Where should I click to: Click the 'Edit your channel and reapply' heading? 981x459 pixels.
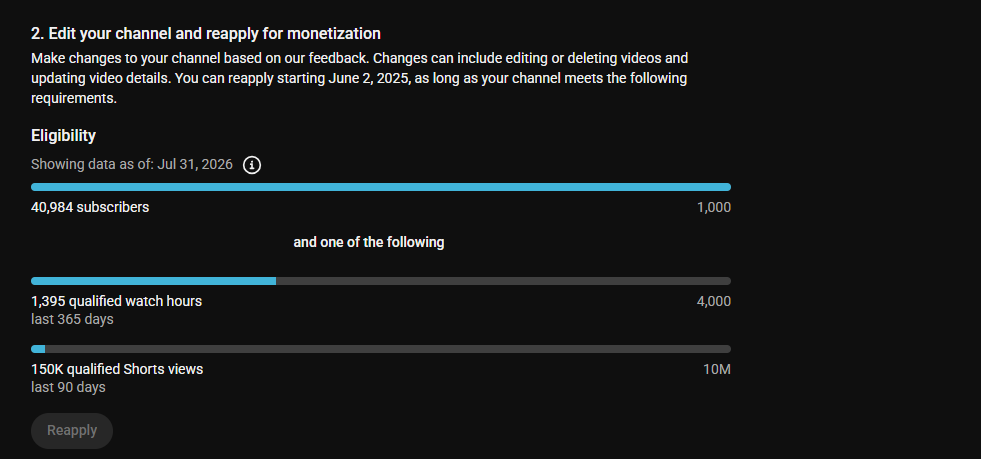click(206, 33)
